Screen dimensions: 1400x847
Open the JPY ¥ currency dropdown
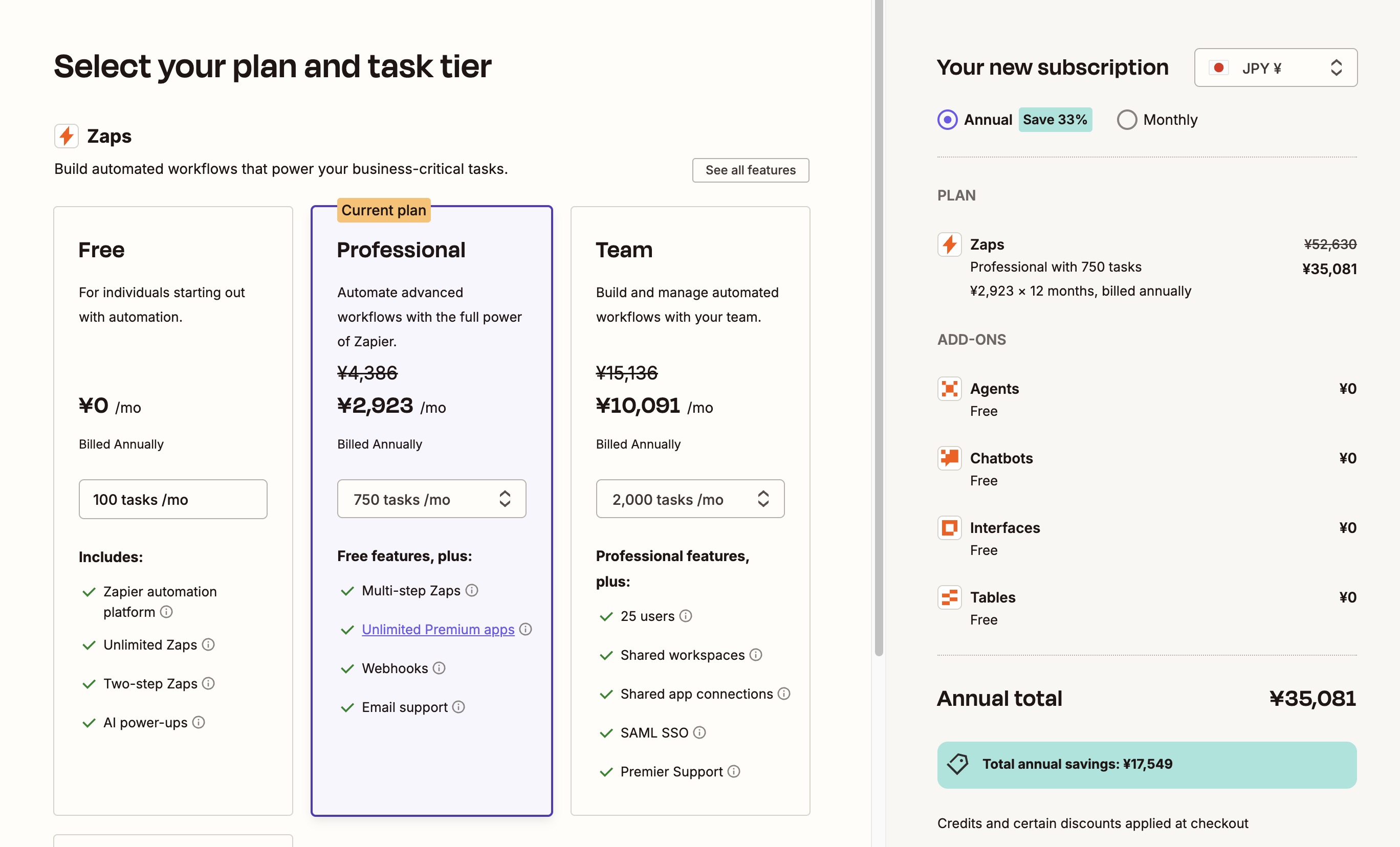pyautogui.click(x=1276, y=68)
